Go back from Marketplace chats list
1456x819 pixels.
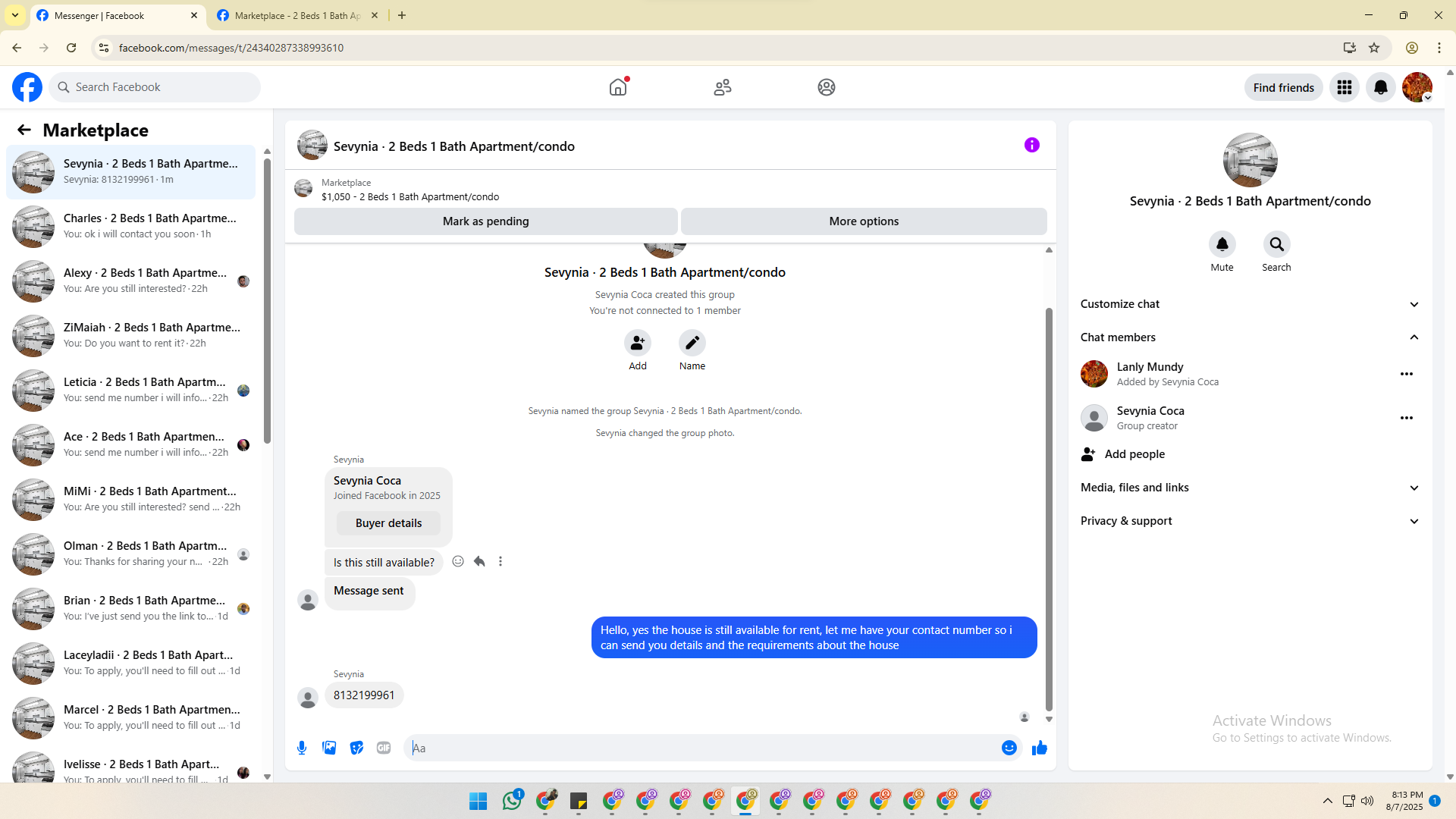click(24, 130)
